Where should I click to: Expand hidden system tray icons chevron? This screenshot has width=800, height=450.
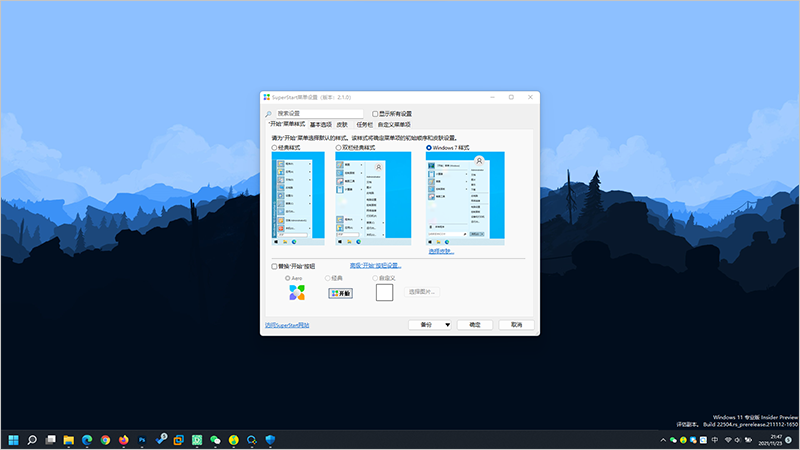coord(663,440)
